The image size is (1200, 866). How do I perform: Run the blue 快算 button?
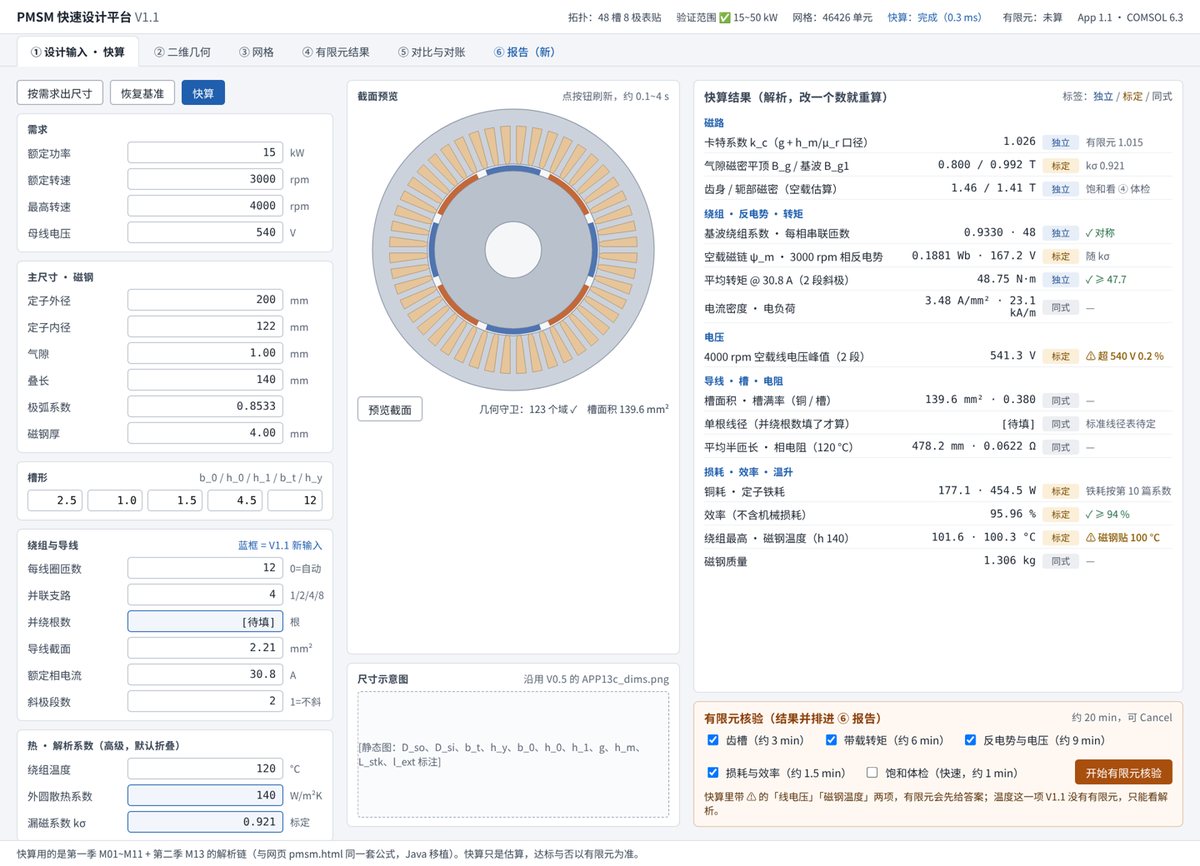[x=203, y=93]
